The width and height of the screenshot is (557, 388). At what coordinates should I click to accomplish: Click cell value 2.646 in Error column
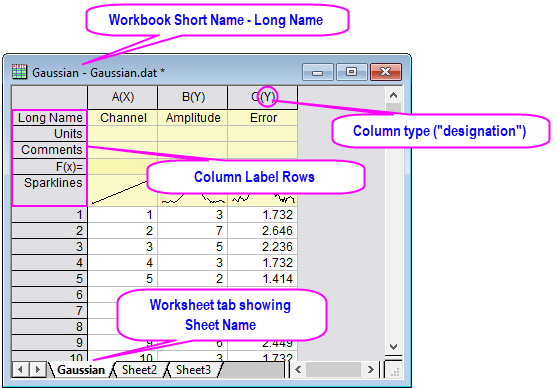click(x=263, y=231)
